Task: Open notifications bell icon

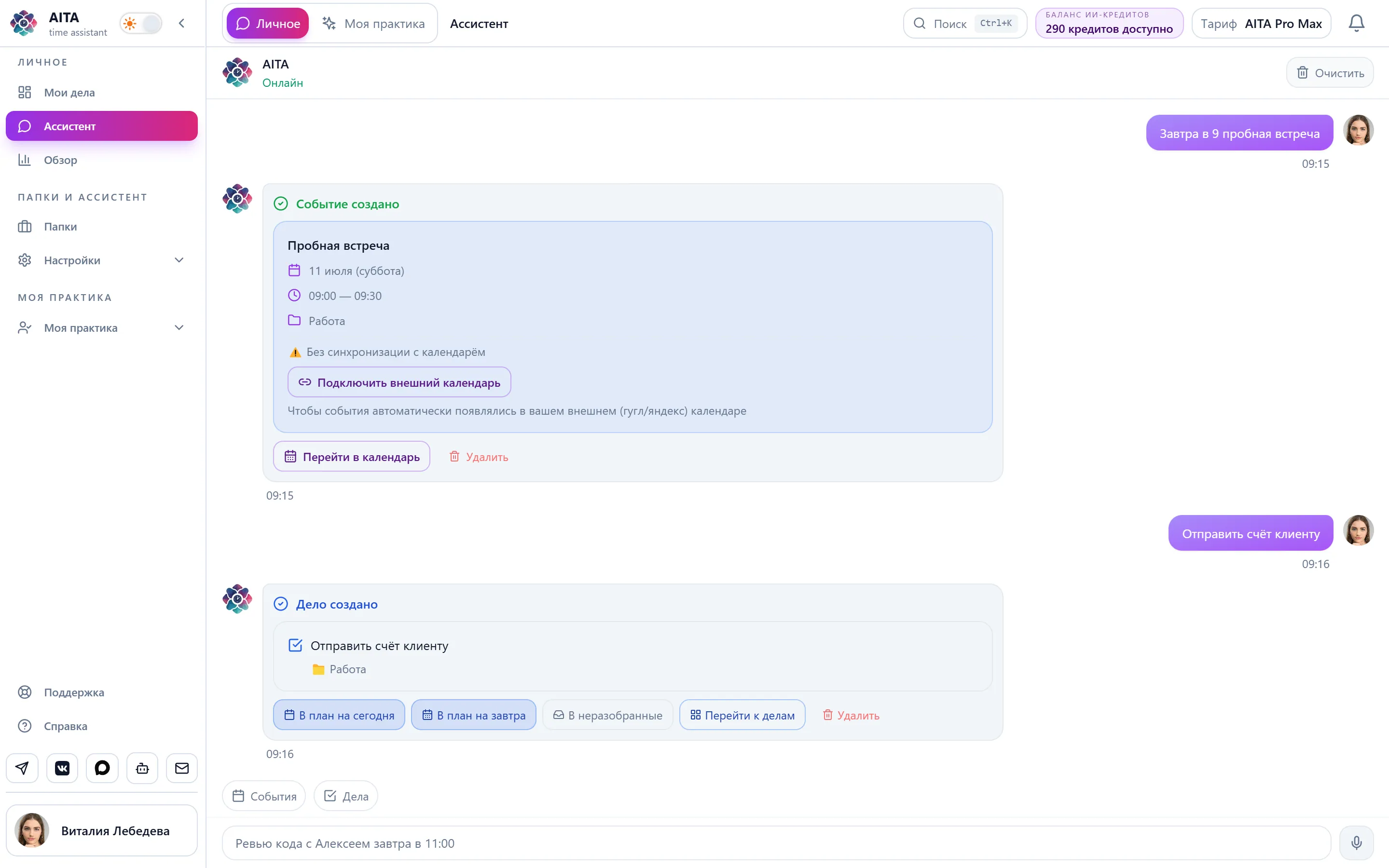Action: coord(1356,24)
